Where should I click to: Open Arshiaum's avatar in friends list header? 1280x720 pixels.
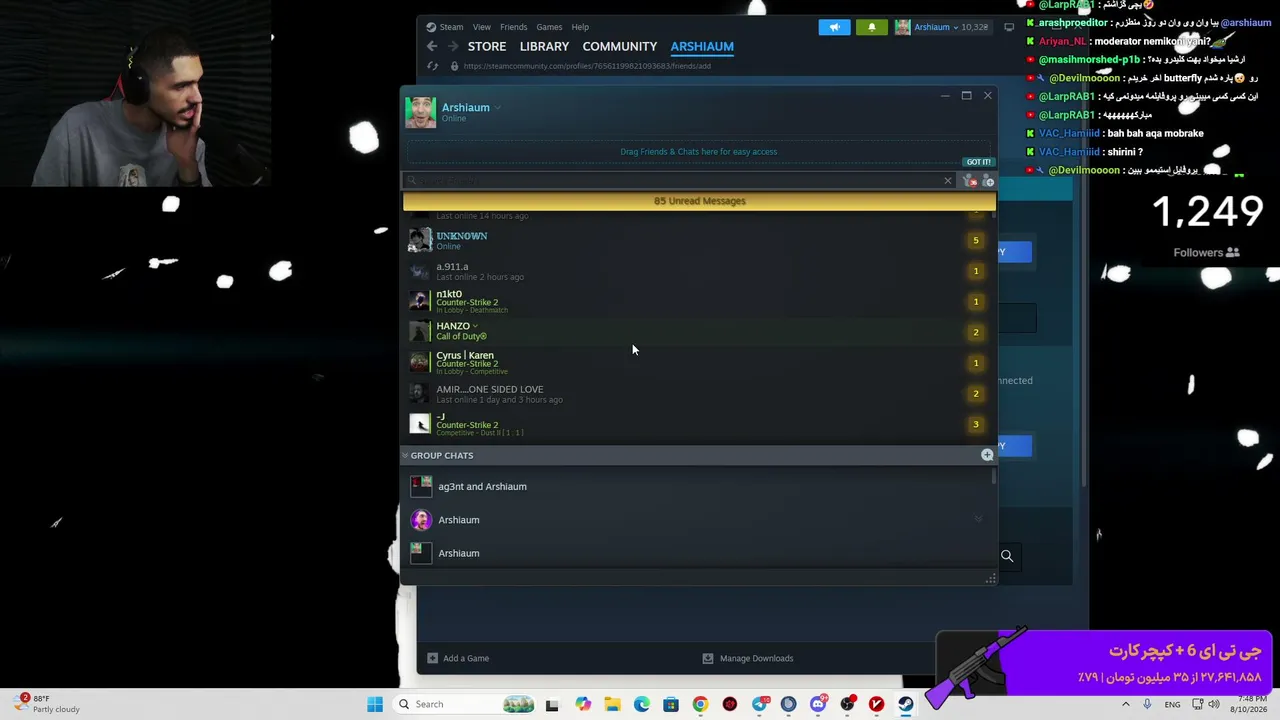(x=421, y=112)
